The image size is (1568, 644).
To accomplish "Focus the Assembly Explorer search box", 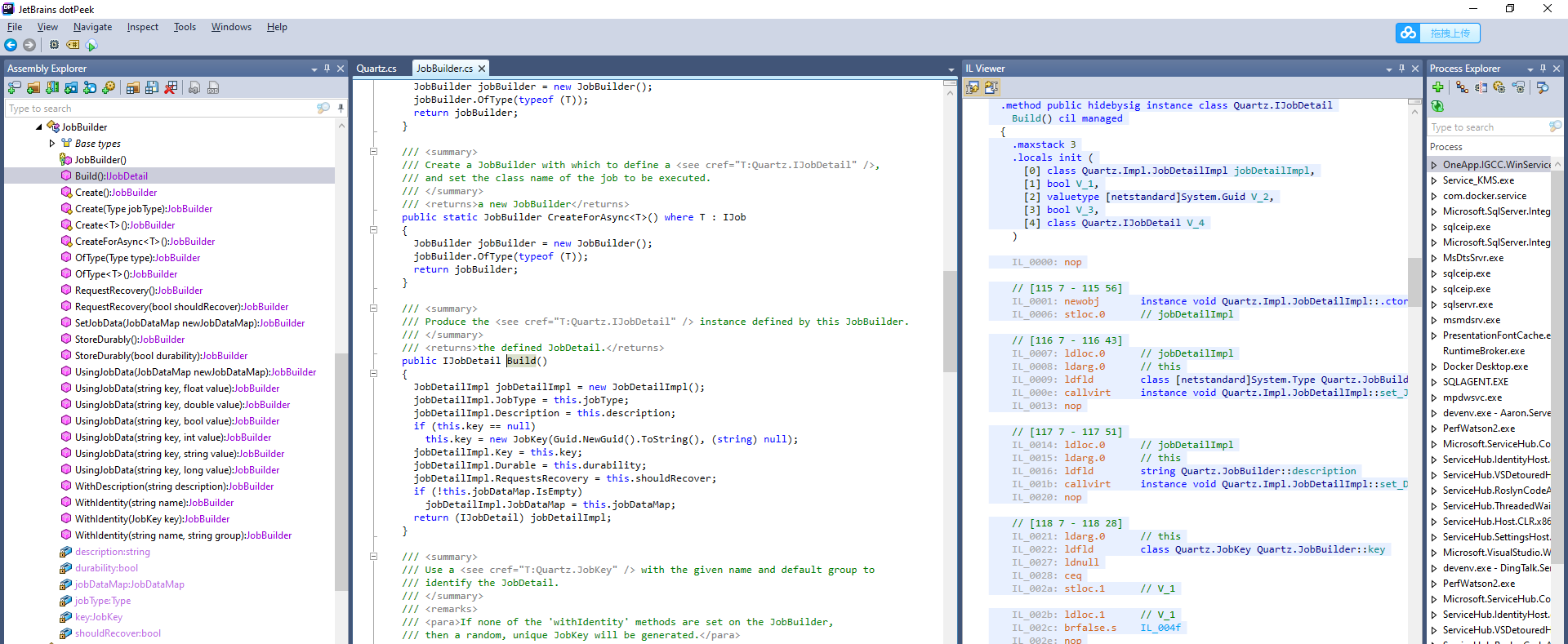I will [161, 109].
